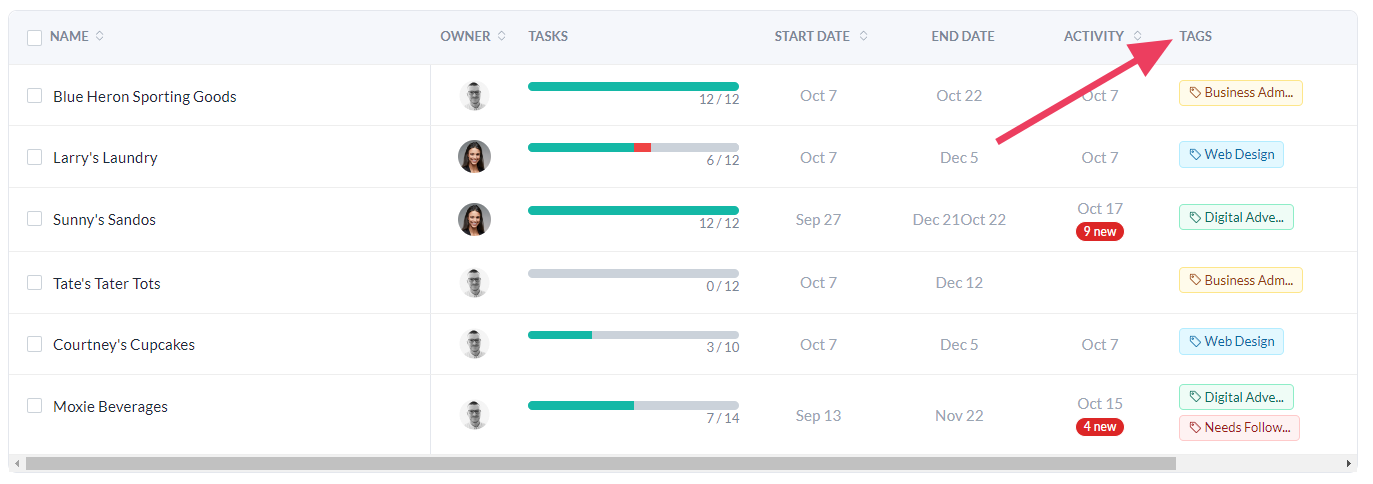The width and height of the screenshot is (1373, 484).
Task: Click the Needs Follow-up tag on Moxie Beverages
Action: coord(1239,428)
